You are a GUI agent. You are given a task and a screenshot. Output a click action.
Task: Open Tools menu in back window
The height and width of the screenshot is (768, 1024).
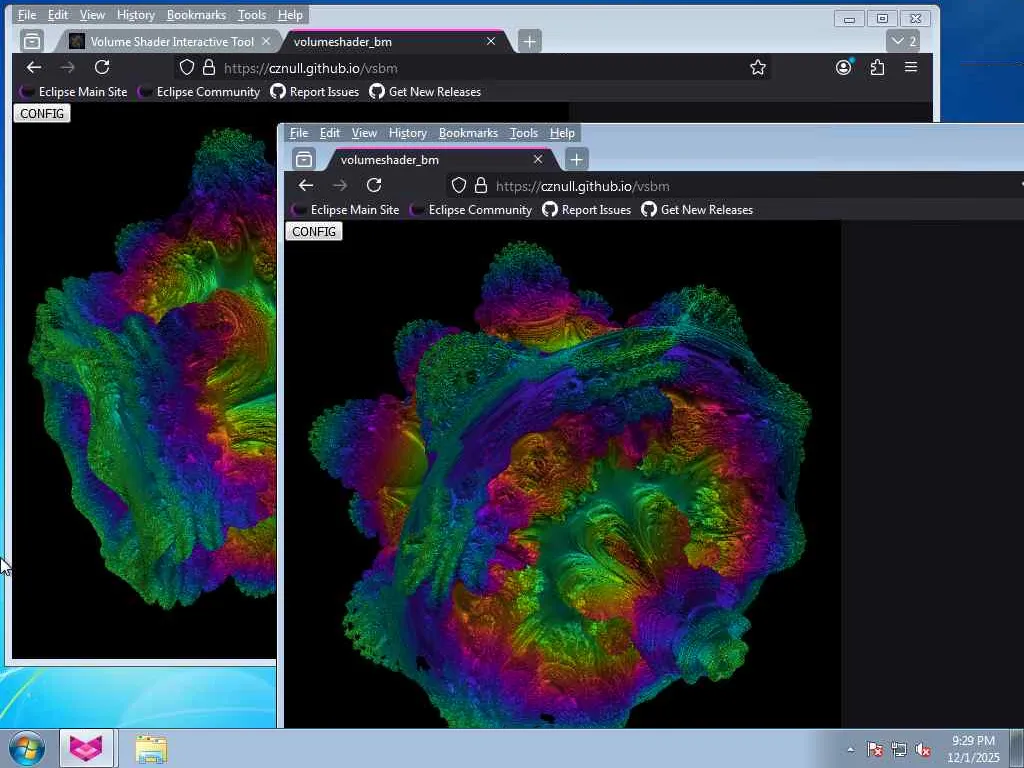coord(251,14)
